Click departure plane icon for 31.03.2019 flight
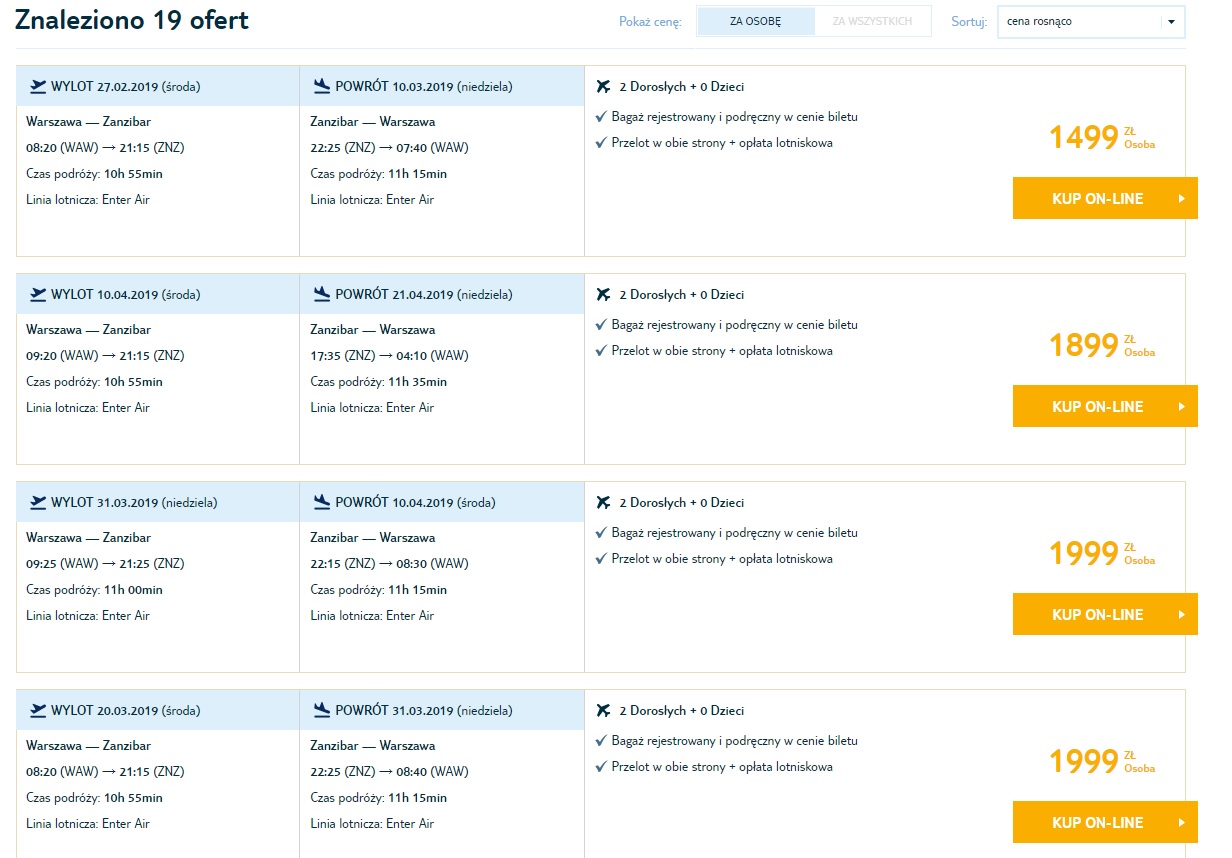Screen dimensions: 1232x858 point(38,502)
